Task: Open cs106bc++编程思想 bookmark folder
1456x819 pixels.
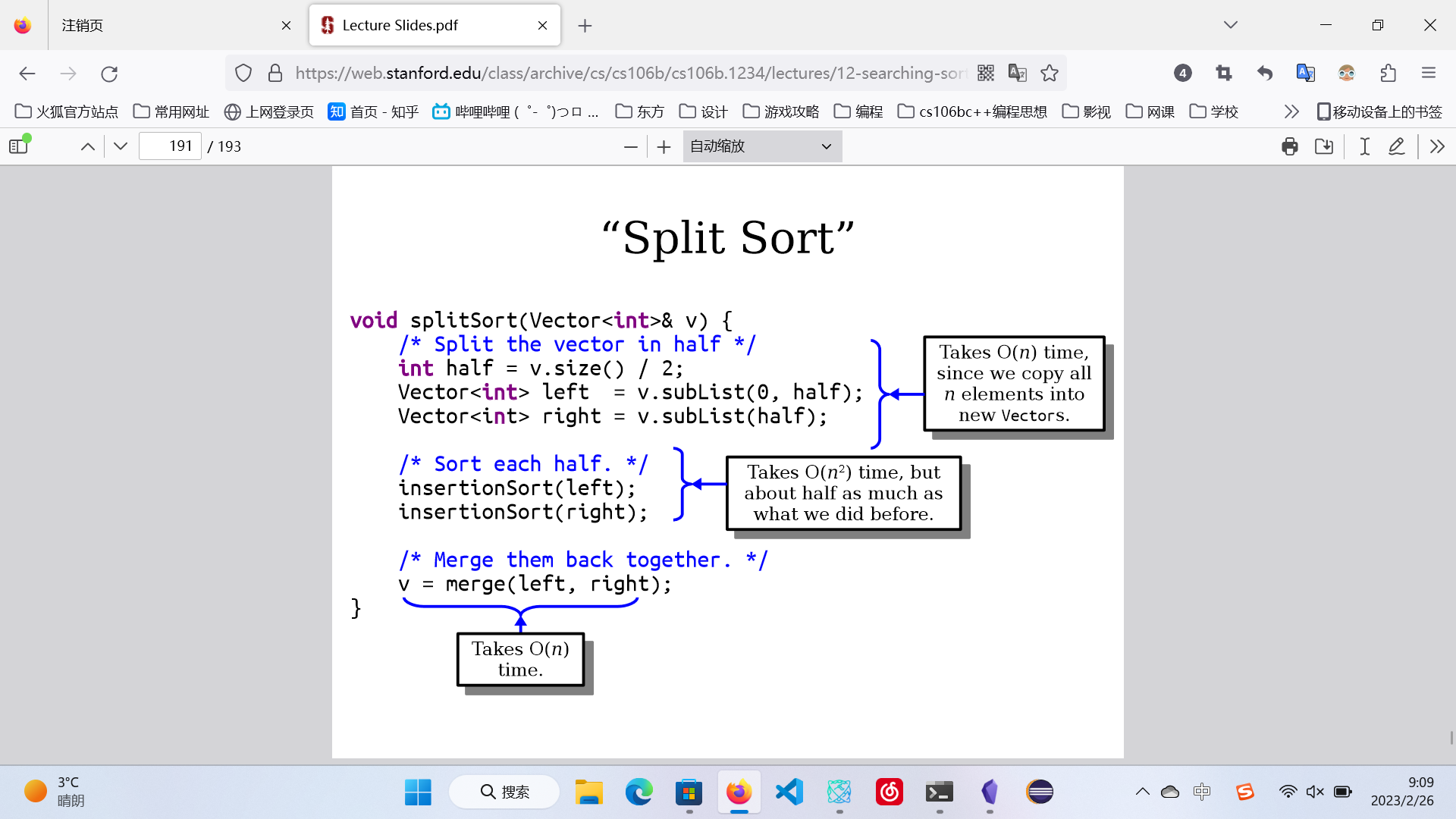Action: [972, 111]
